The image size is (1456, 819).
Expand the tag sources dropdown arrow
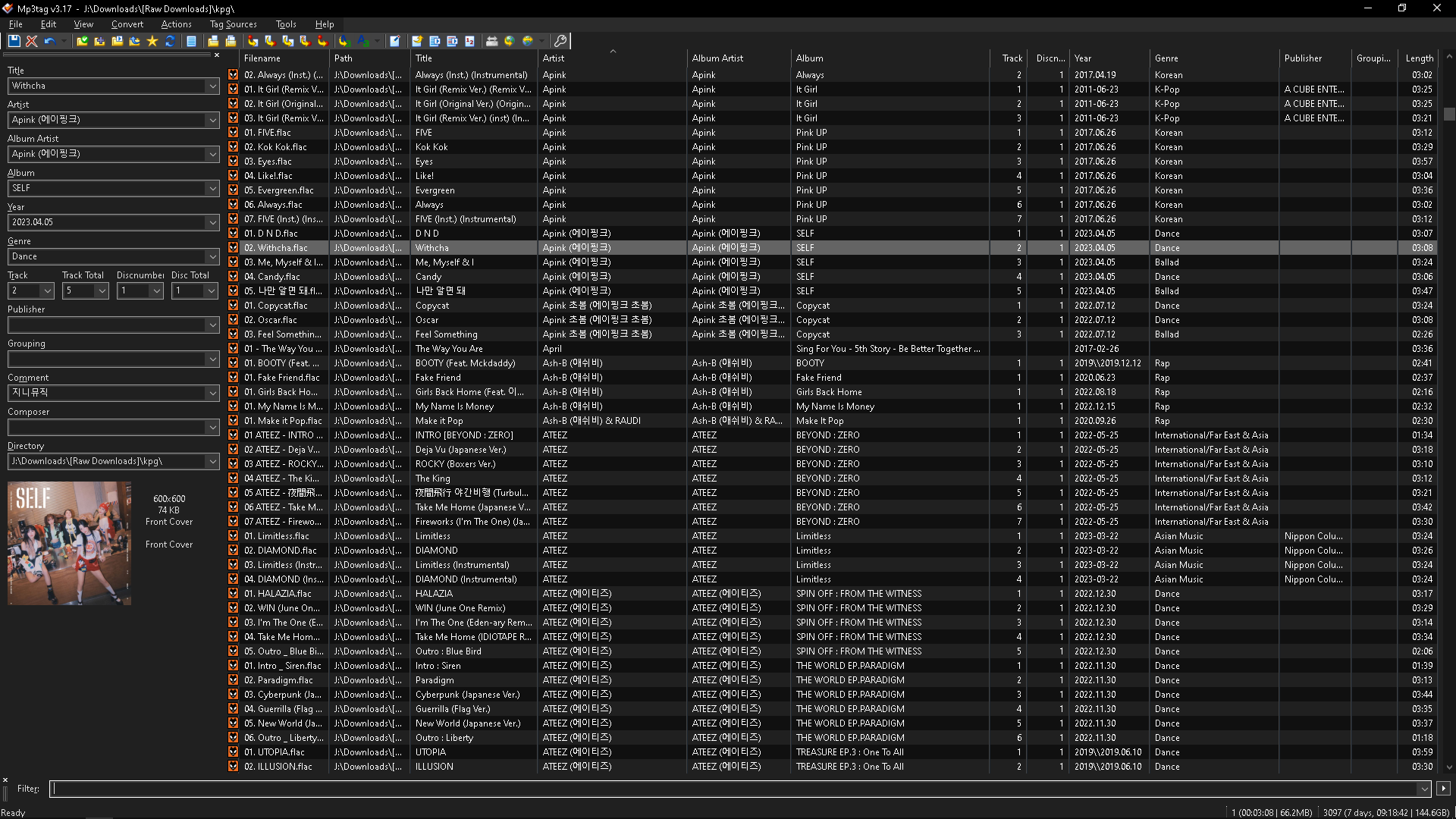tap(541, 41)
